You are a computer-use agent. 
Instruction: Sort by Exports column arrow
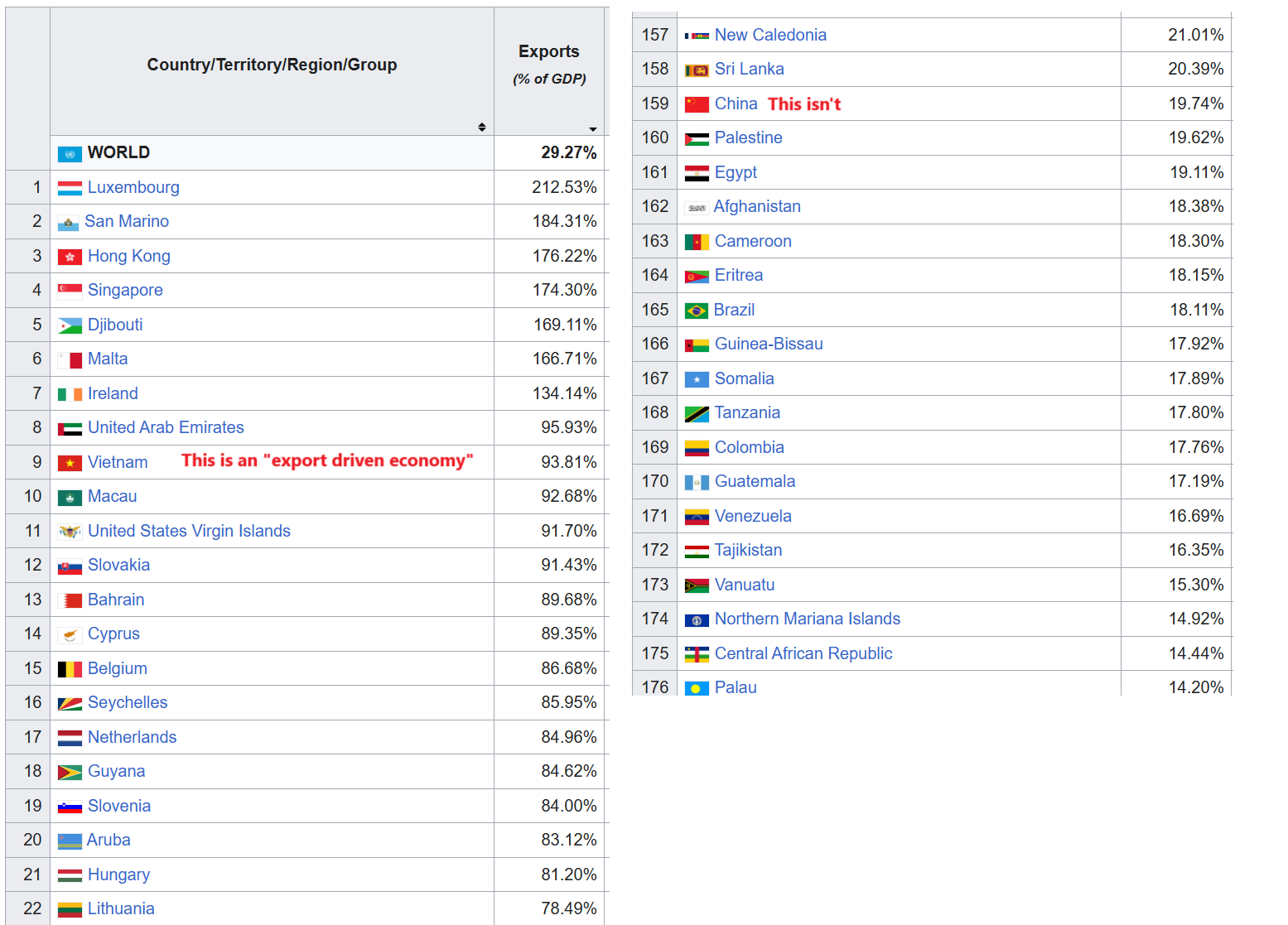tap(593, 129)
